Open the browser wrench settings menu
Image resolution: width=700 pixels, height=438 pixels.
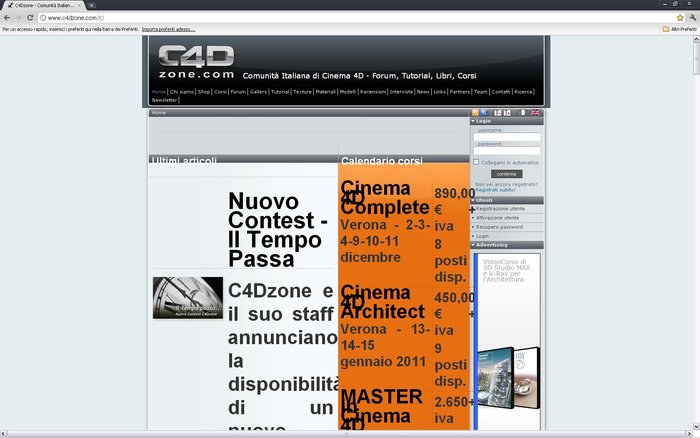click(692, 18)
